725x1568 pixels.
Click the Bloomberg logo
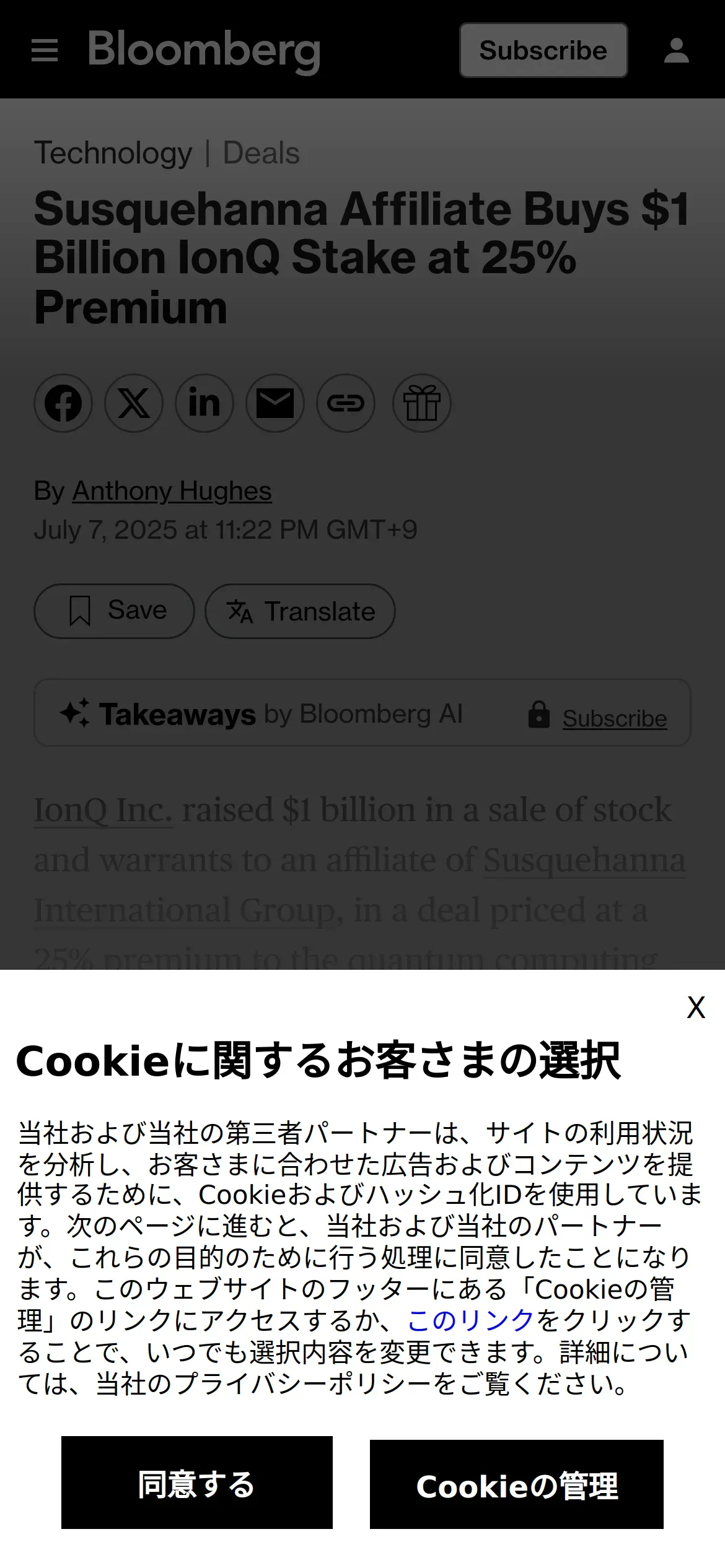[204, 51]
